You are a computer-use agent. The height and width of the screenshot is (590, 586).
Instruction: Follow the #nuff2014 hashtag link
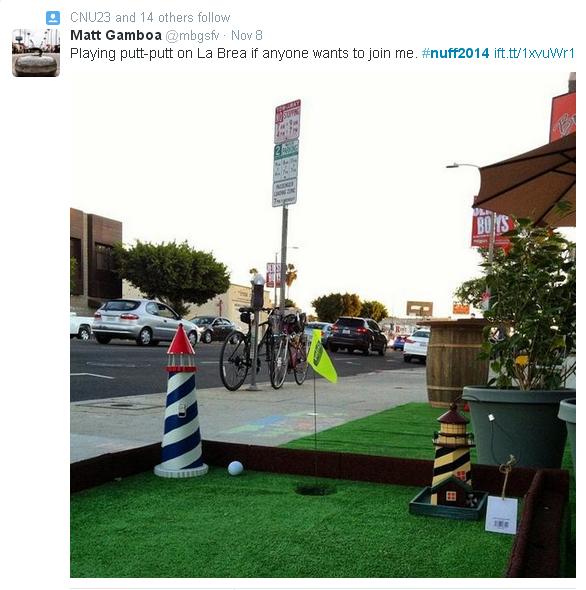pyautogui.click(x=455, y=53)
